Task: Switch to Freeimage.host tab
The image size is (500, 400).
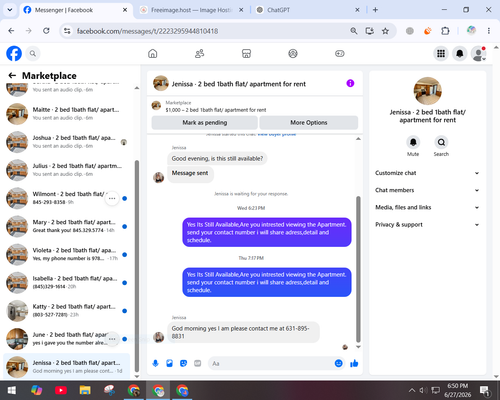Action: click(x=191, y=10)
